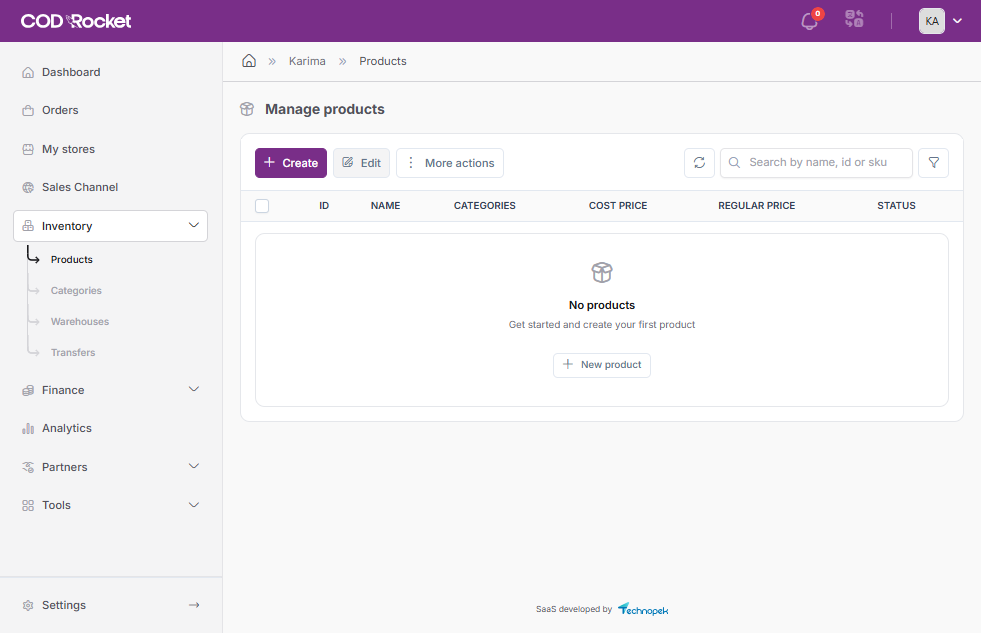Open Sales Channel from sidebar

(x=80, y=187)
